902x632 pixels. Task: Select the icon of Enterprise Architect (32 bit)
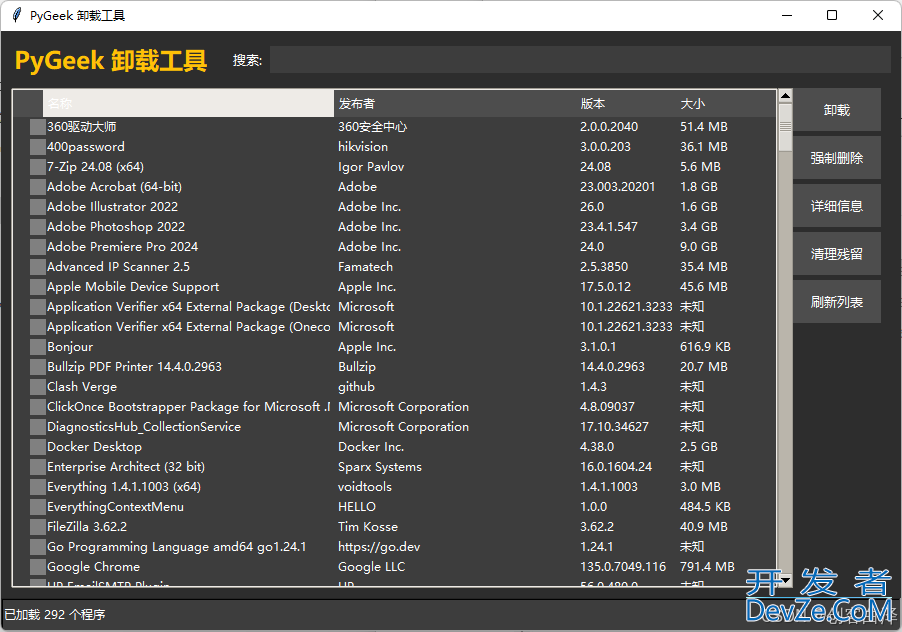click(37, 467)
